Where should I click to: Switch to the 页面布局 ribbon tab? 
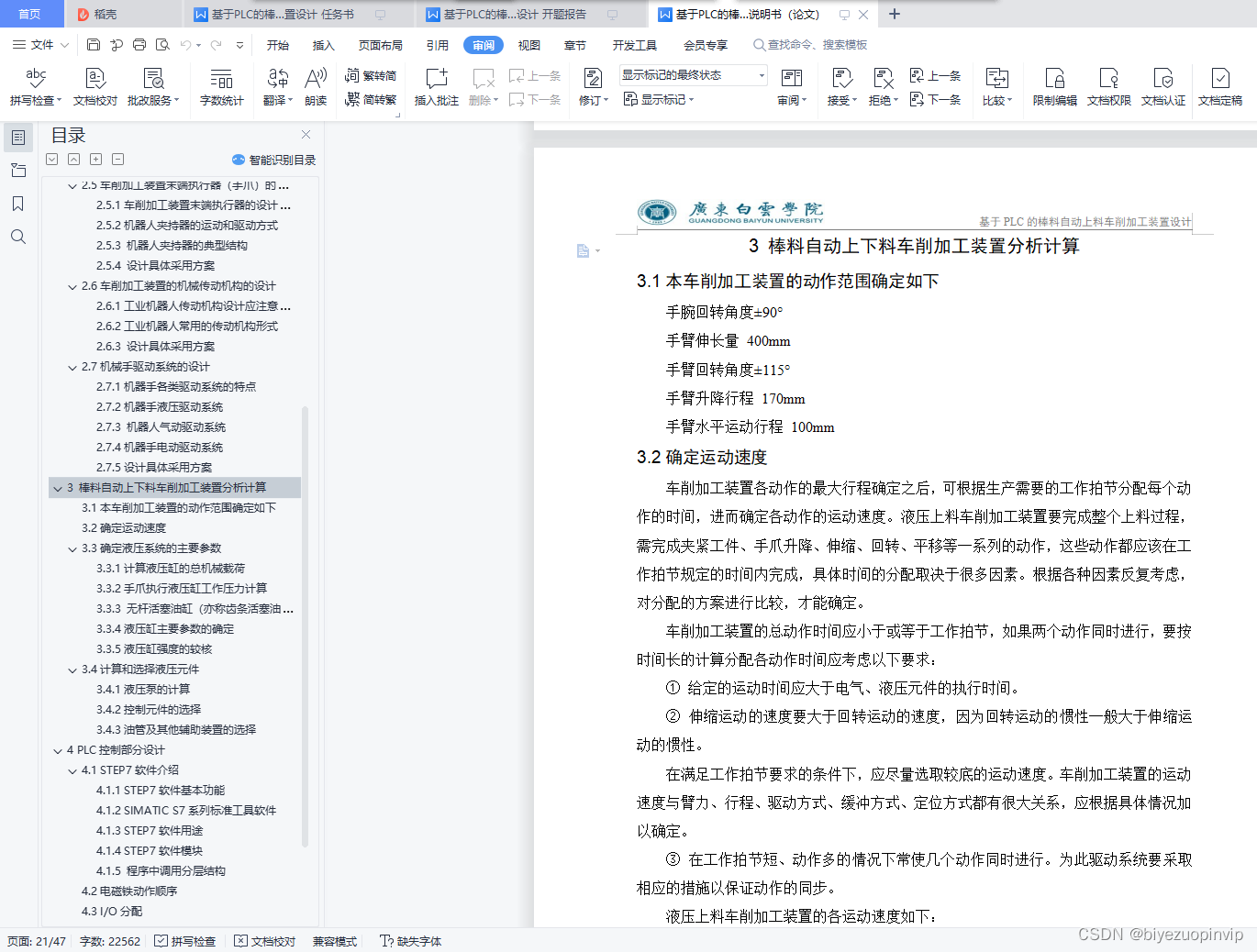(x=381, y=45)
